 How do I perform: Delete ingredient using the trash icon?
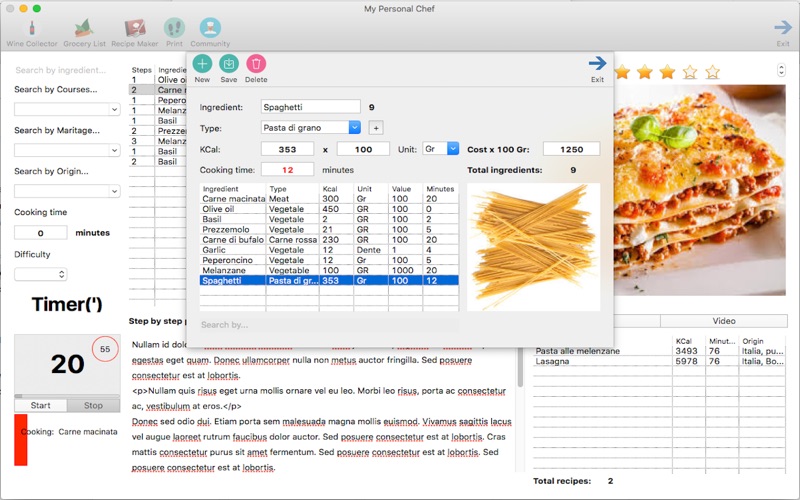pyautogui.click(x=256, y=64)
